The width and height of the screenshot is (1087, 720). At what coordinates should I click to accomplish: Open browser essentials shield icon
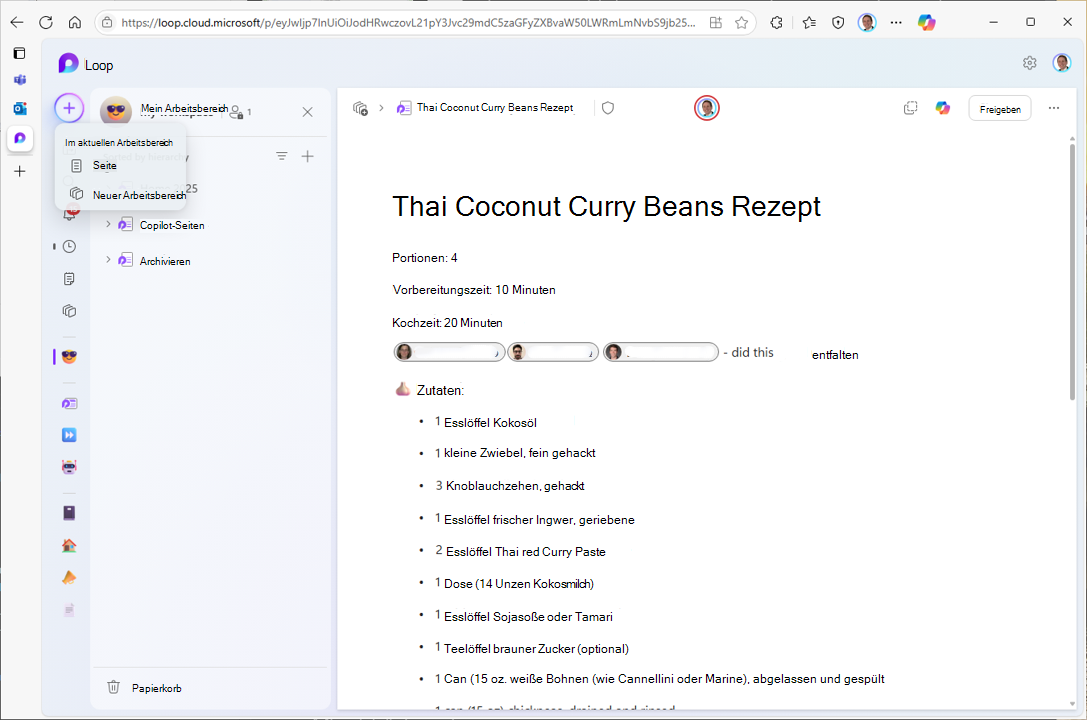pyautogui.click(x=838, y=22)
